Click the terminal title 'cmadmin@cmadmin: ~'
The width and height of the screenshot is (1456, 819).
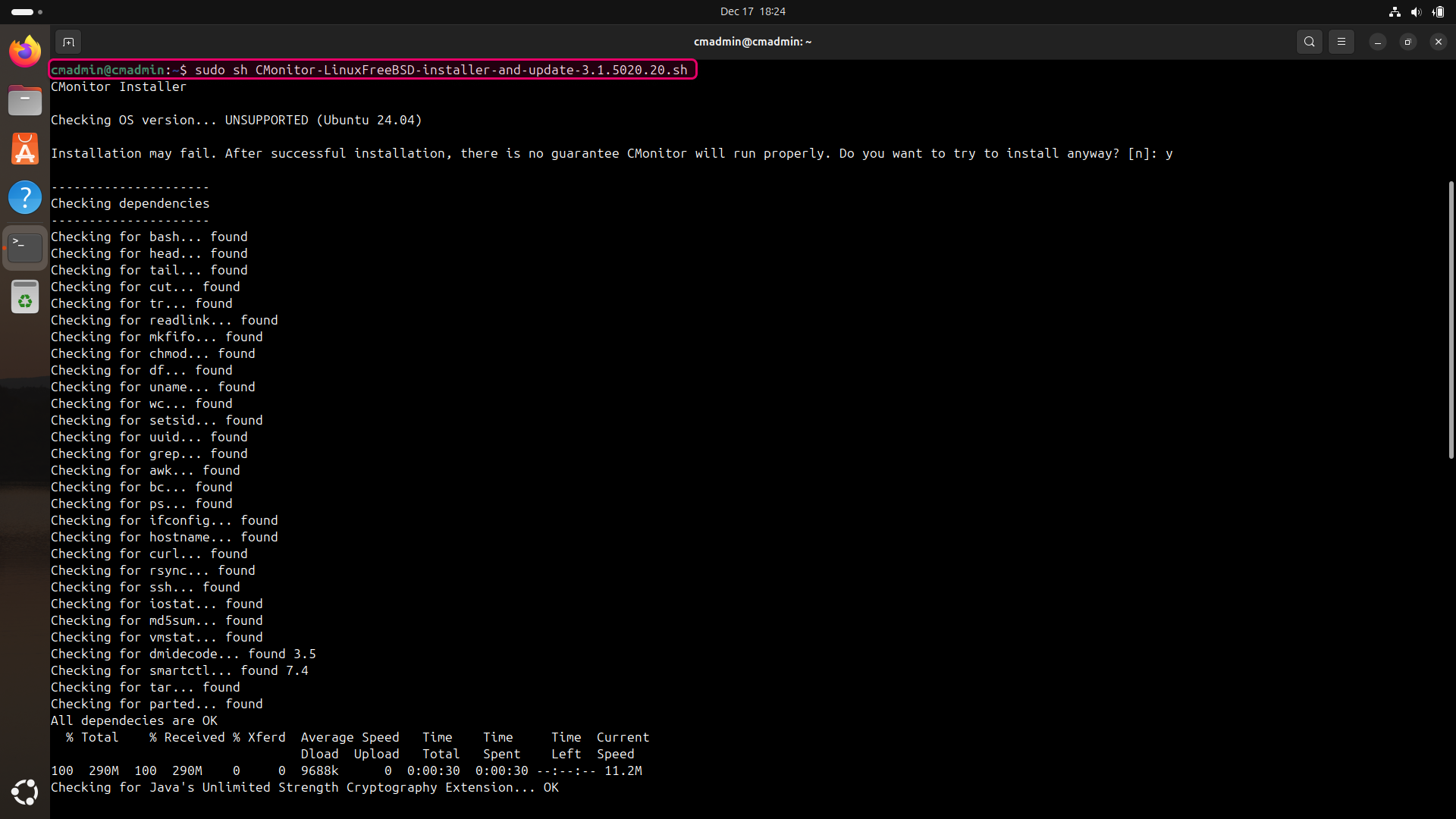pyautogui.click(x=752, y=42)
